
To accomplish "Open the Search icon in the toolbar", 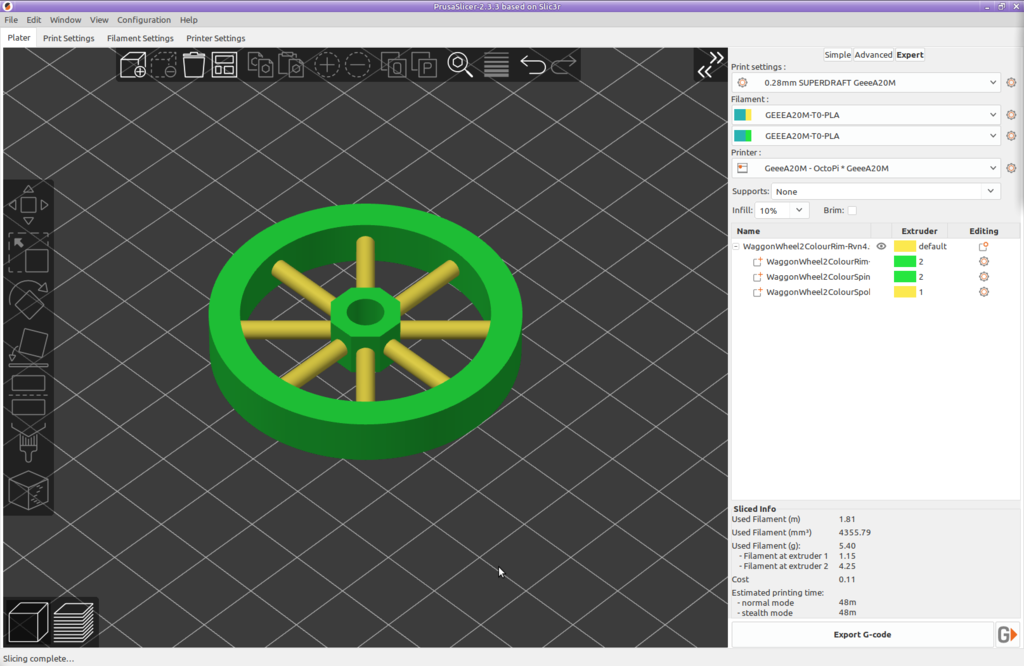I will (x=460, y=64).
